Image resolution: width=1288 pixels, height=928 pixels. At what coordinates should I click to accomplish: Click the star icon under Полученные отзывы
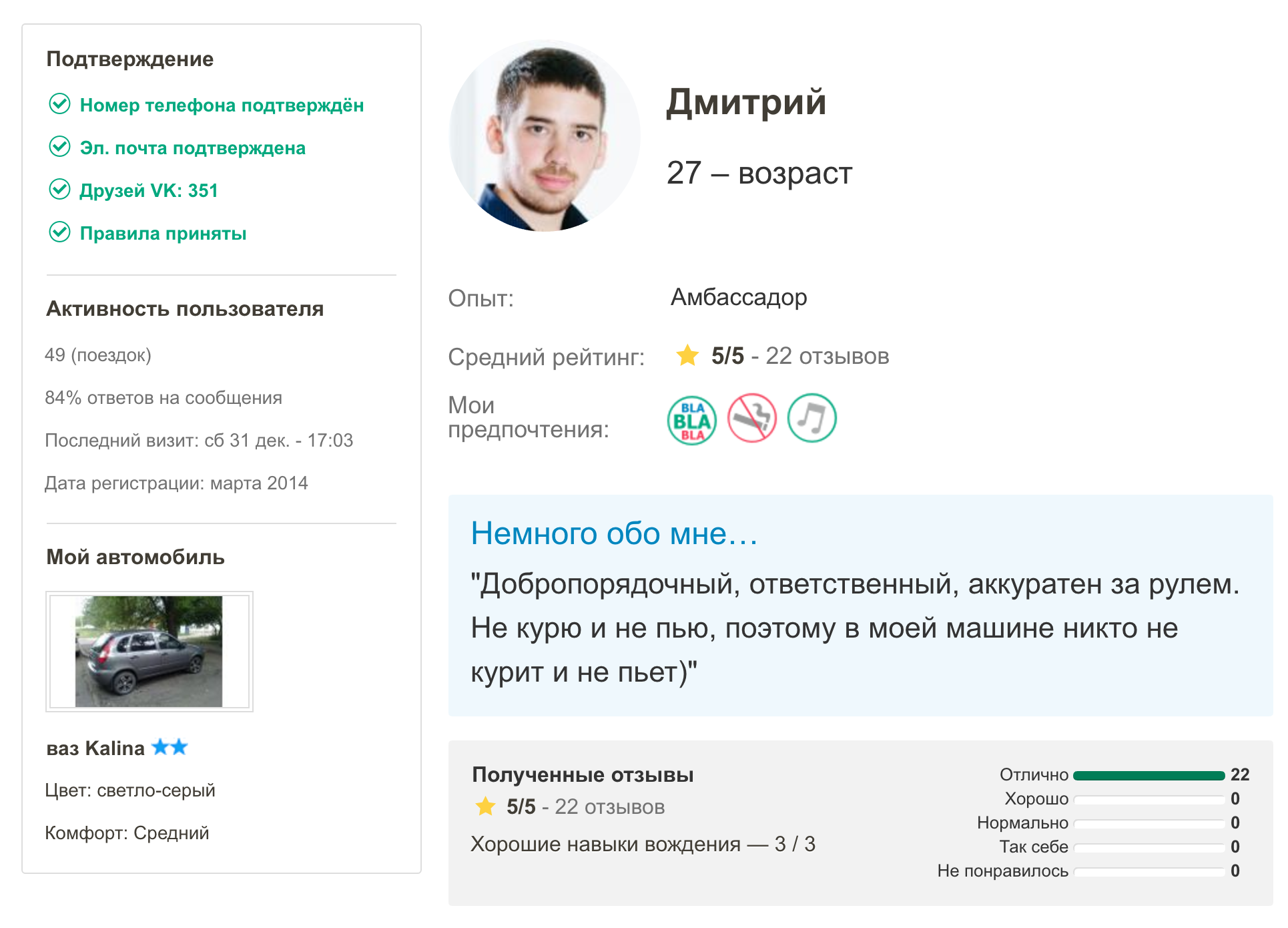[x=486, y=806]
